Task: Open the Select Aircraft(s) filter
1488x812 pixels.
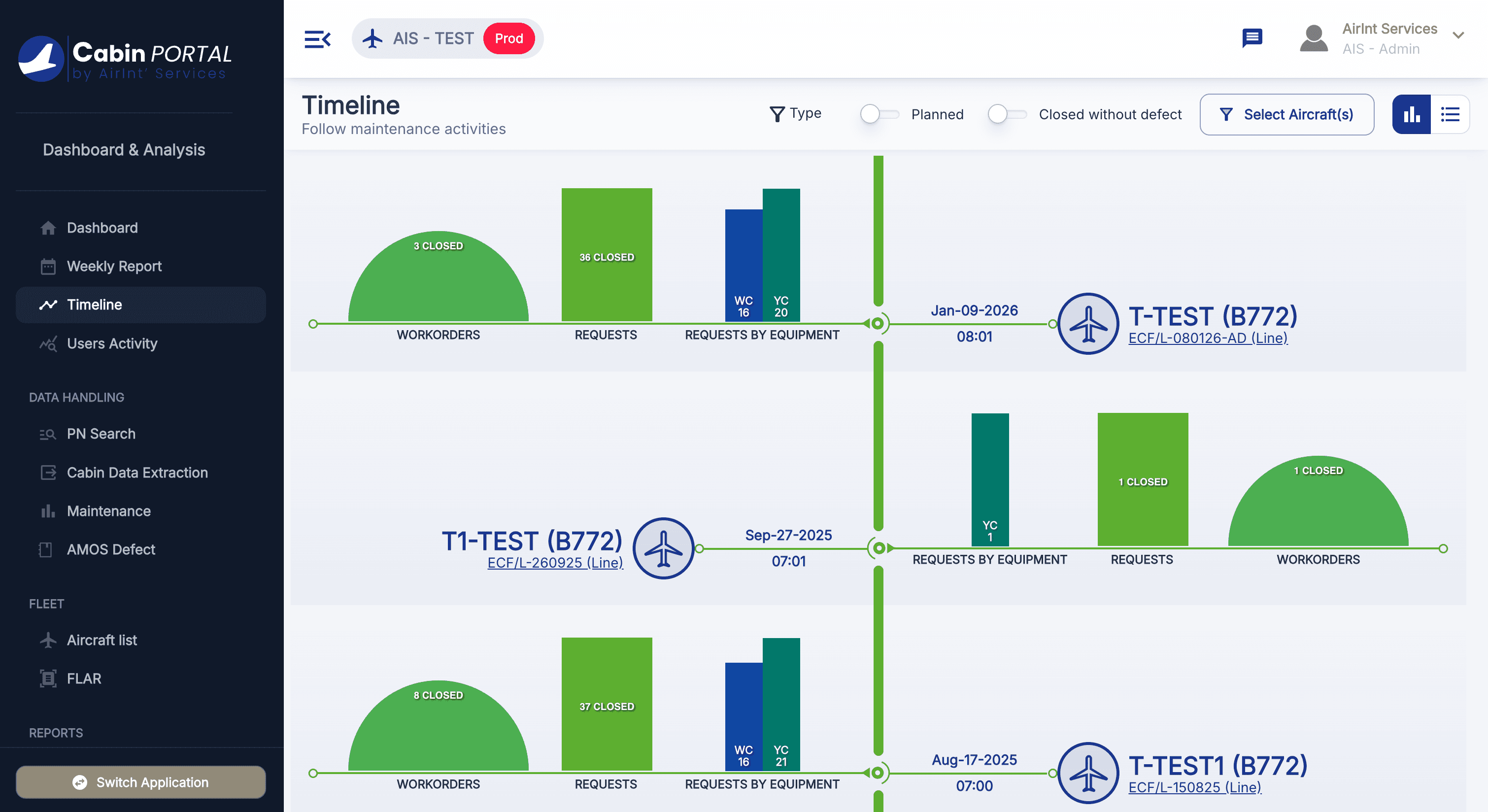Action: [1286, 114]
